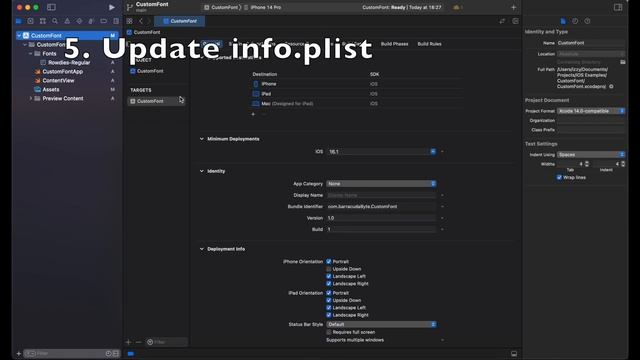Viewport: 640px width, 360px height.
Task: Open the editor options (review) icon
Action: pyautogui.click(x=502, y=21)
